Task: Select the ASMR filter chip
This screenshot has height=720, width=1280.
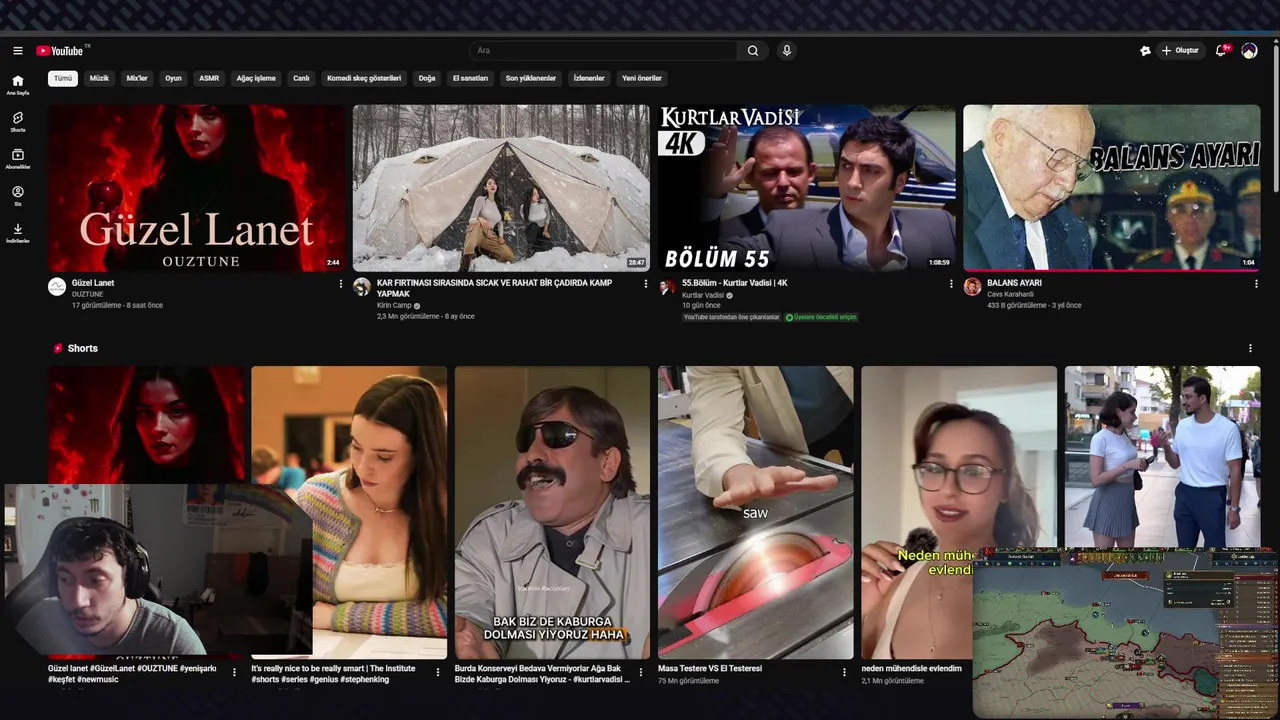Action: [x=209, y=78]
